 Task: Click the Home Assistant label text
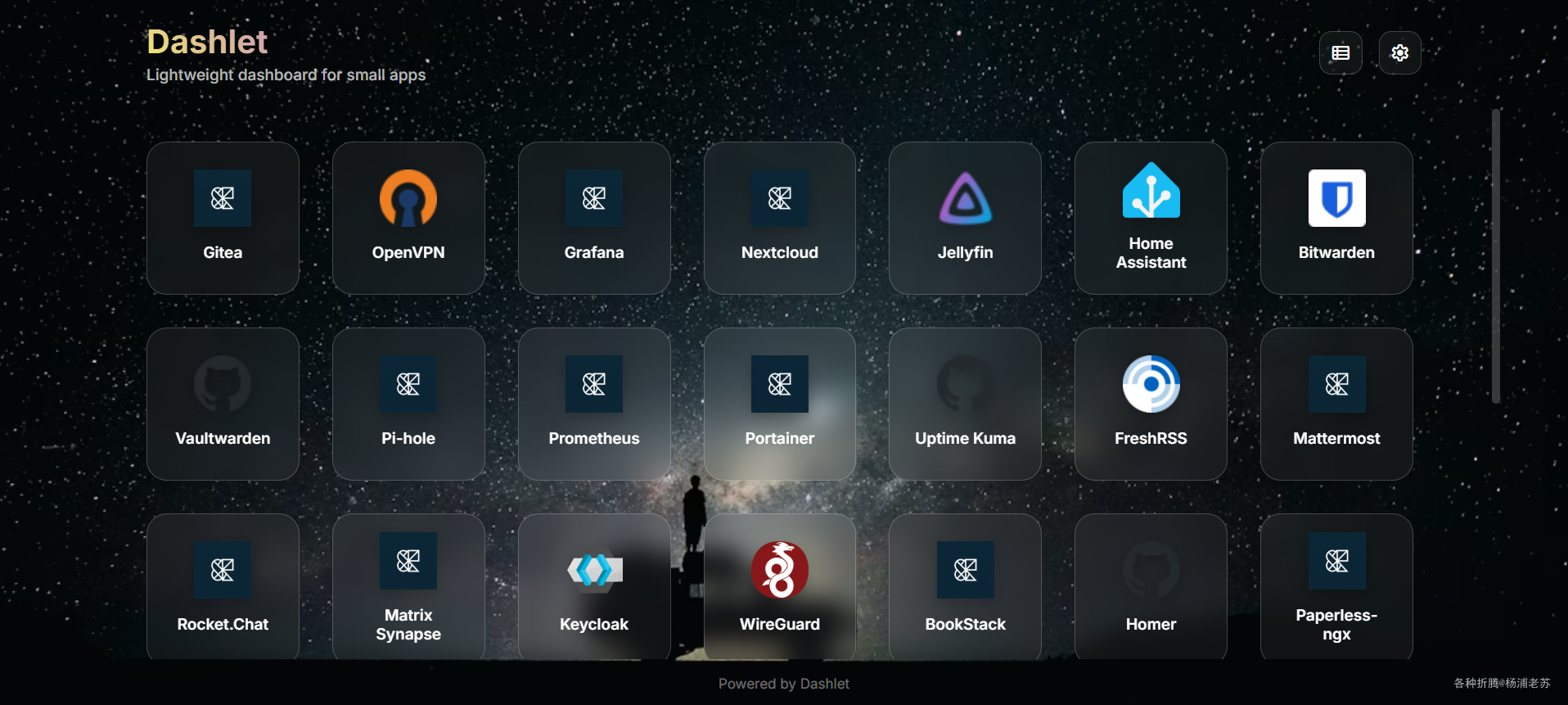[1151, 253]
